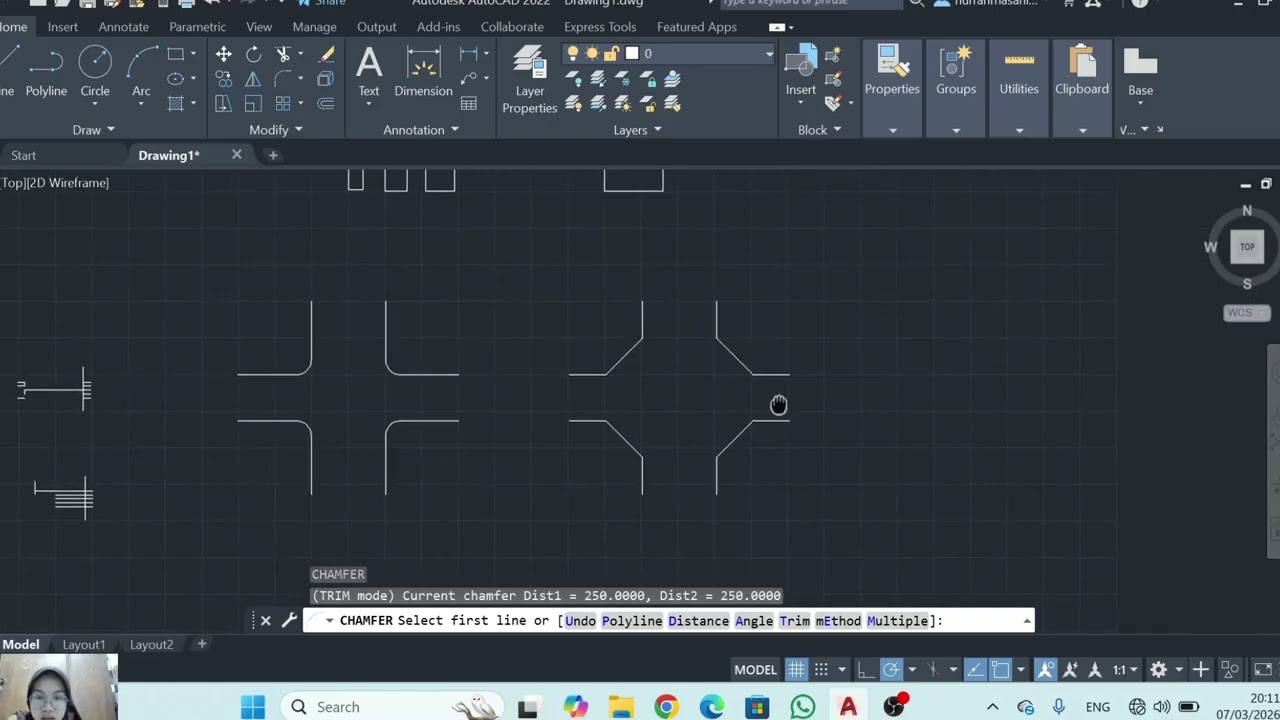The image size is (1280, 720).
Task: Activate the Move tool
Action: tap(224, 54)
